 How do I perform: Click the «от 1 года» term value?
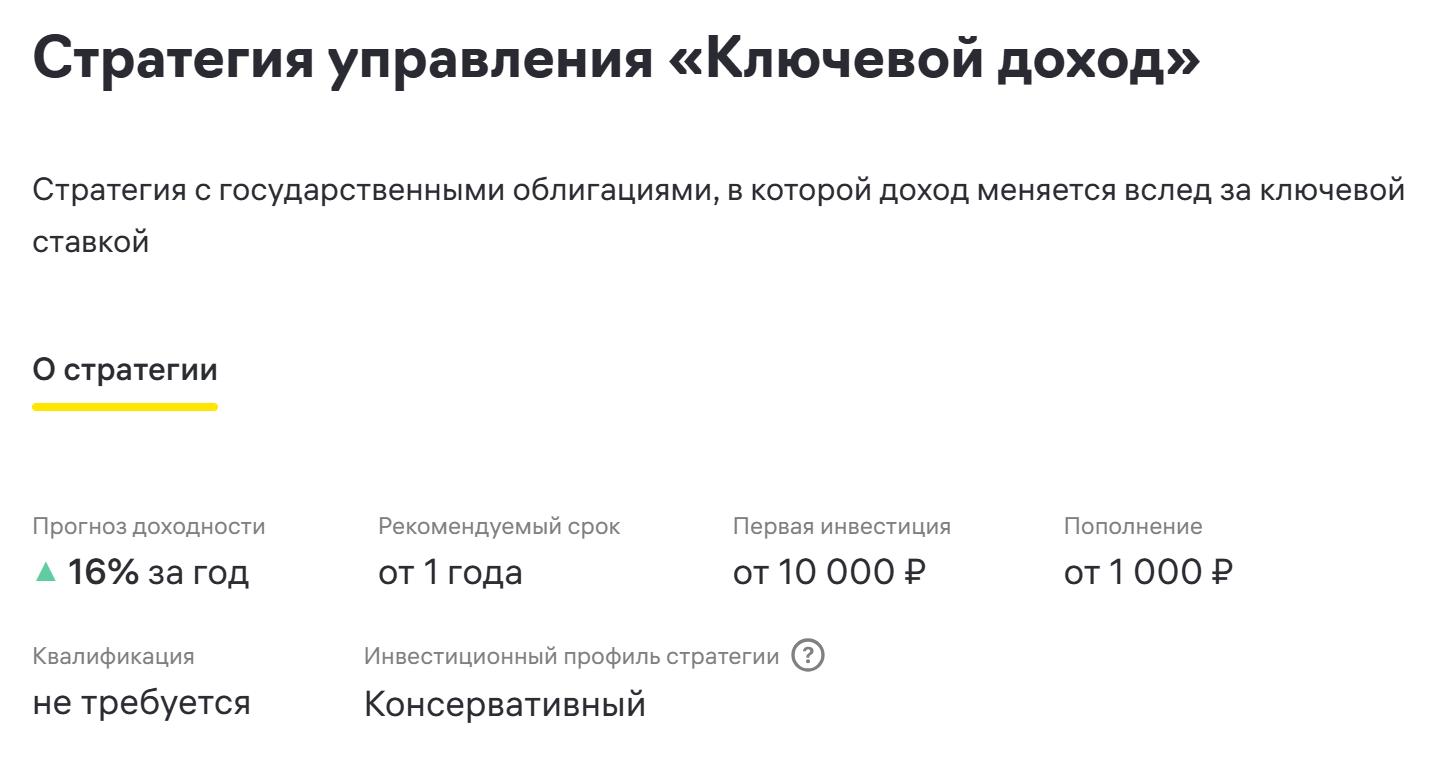coord(450,572)
